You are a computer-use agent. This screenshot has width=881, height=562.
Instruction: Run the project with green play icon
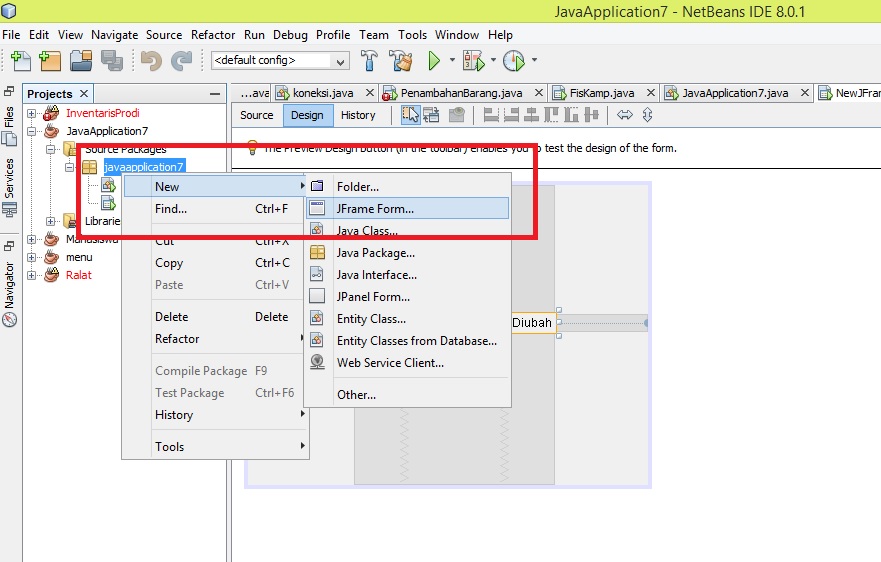pyautogui.click(x=434, y=60)
